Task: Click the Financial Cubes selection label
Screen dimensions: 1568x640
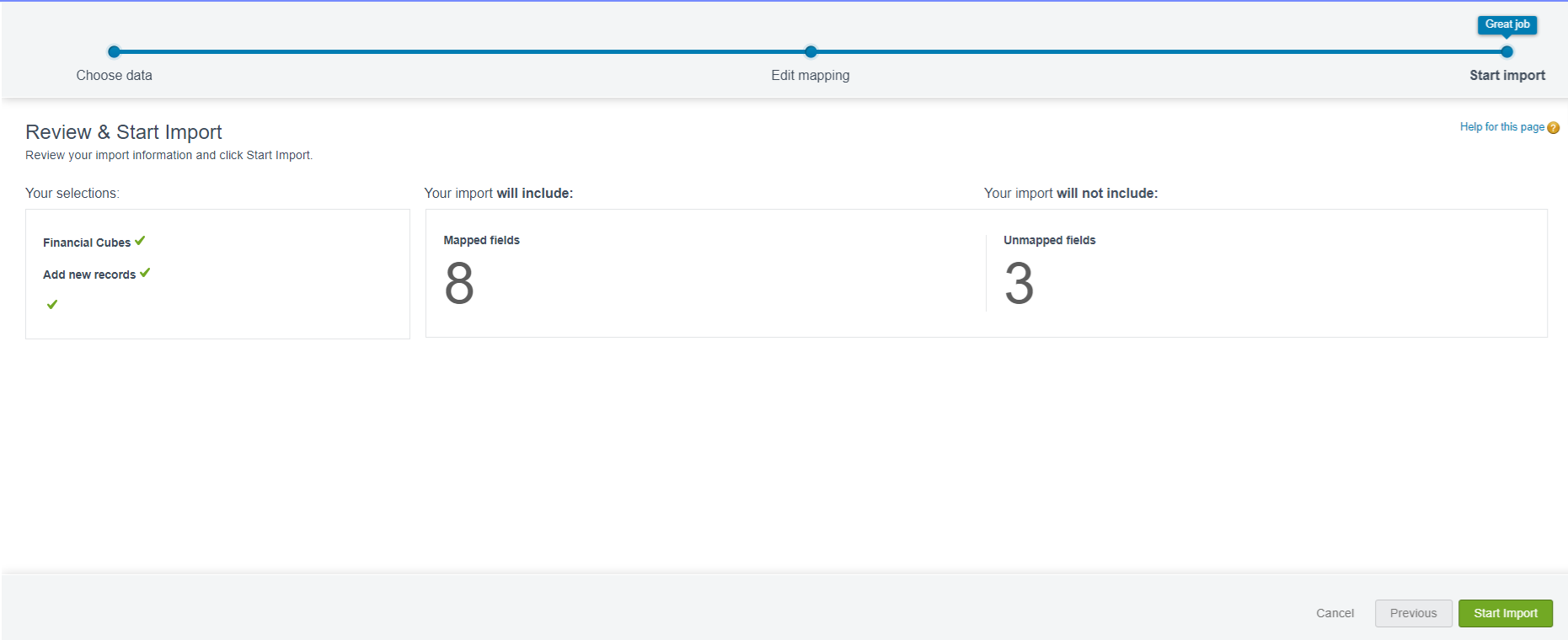Action: [87, 243]
